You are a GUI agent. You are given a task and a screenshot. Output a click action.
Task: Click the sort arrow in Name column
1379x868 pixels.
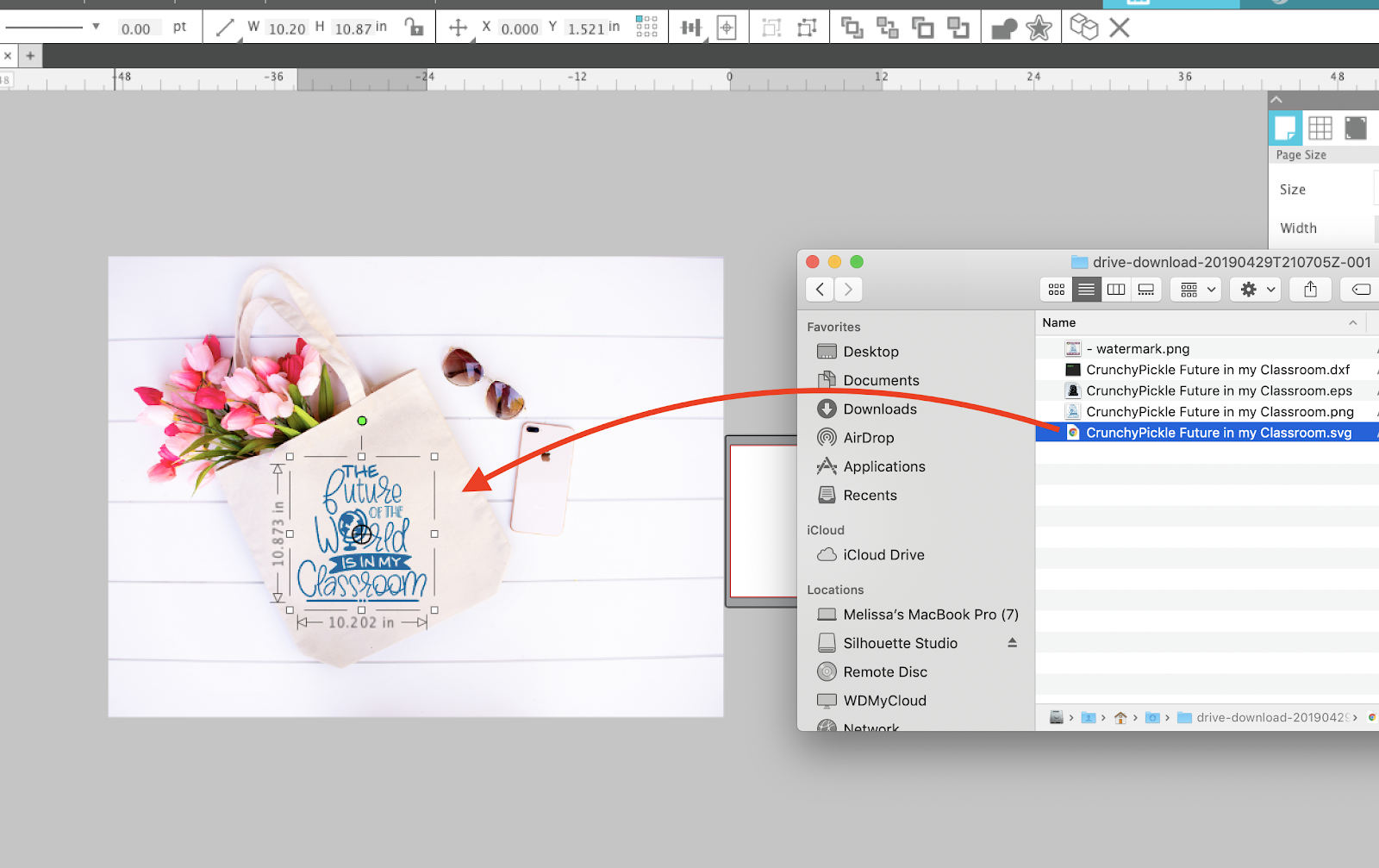click(1353, 322)
